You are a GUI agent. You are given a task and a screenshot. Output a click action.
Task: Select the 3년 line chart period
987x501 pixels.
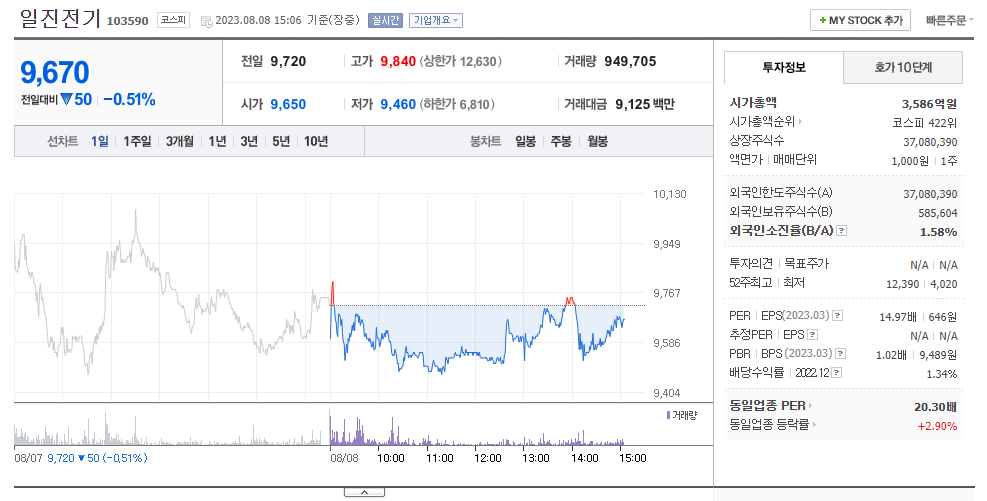(x=249, y=141)
